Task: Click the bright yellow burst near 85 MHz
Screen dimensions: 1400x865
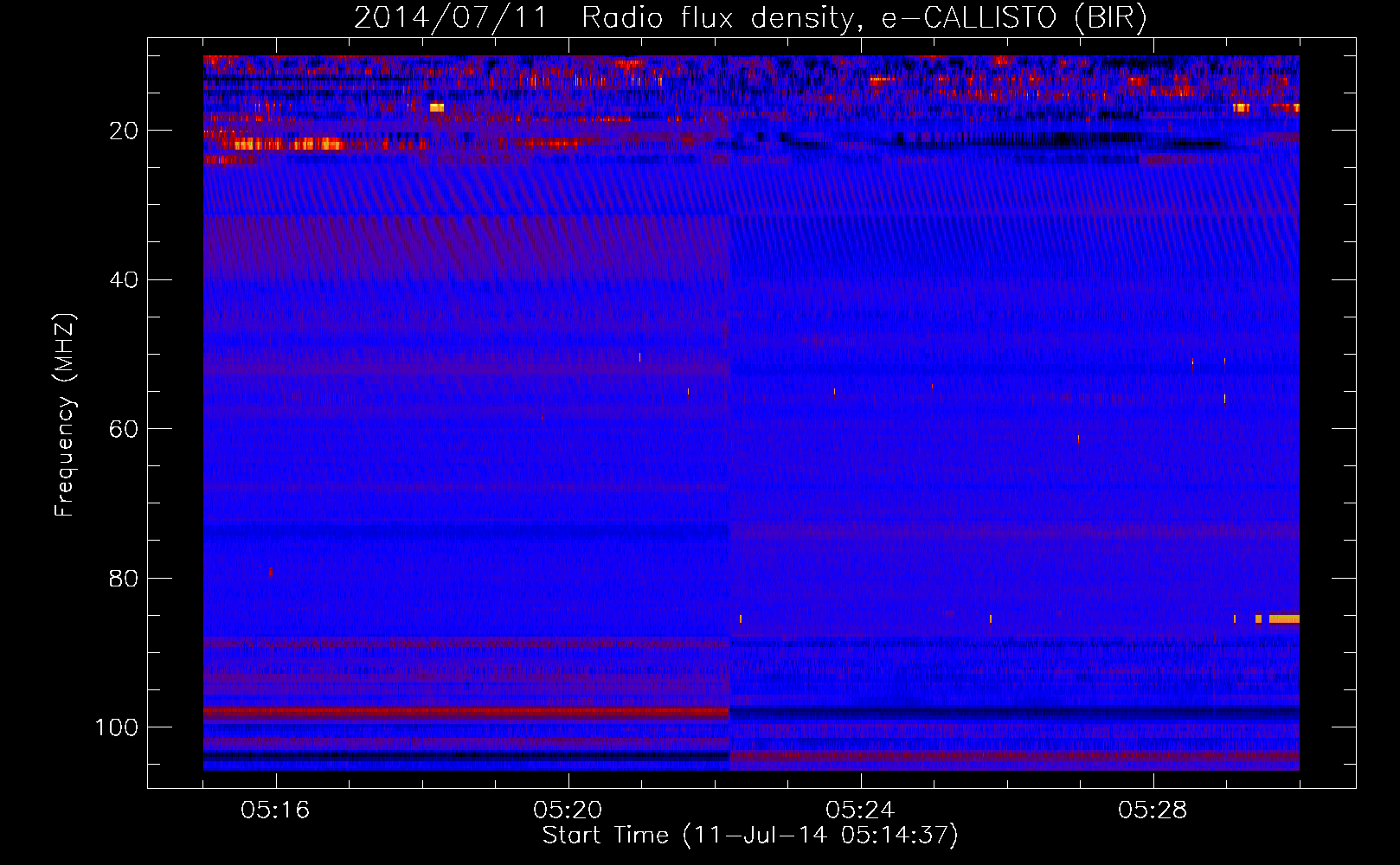Action: tap(1284, 618)
